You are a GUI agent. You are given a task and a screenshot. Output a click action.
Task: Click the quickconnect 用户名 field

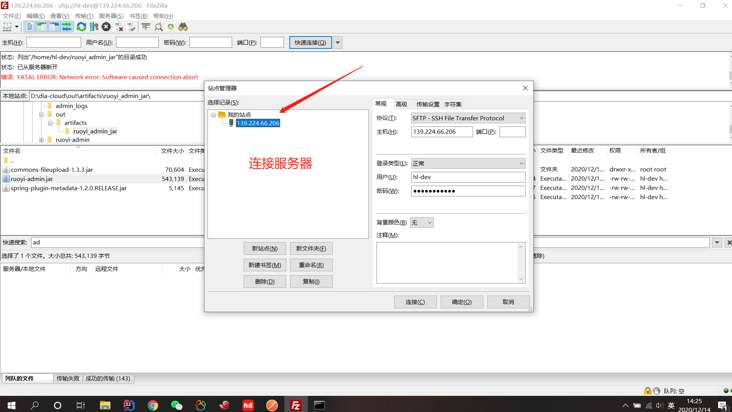point(137,42)
